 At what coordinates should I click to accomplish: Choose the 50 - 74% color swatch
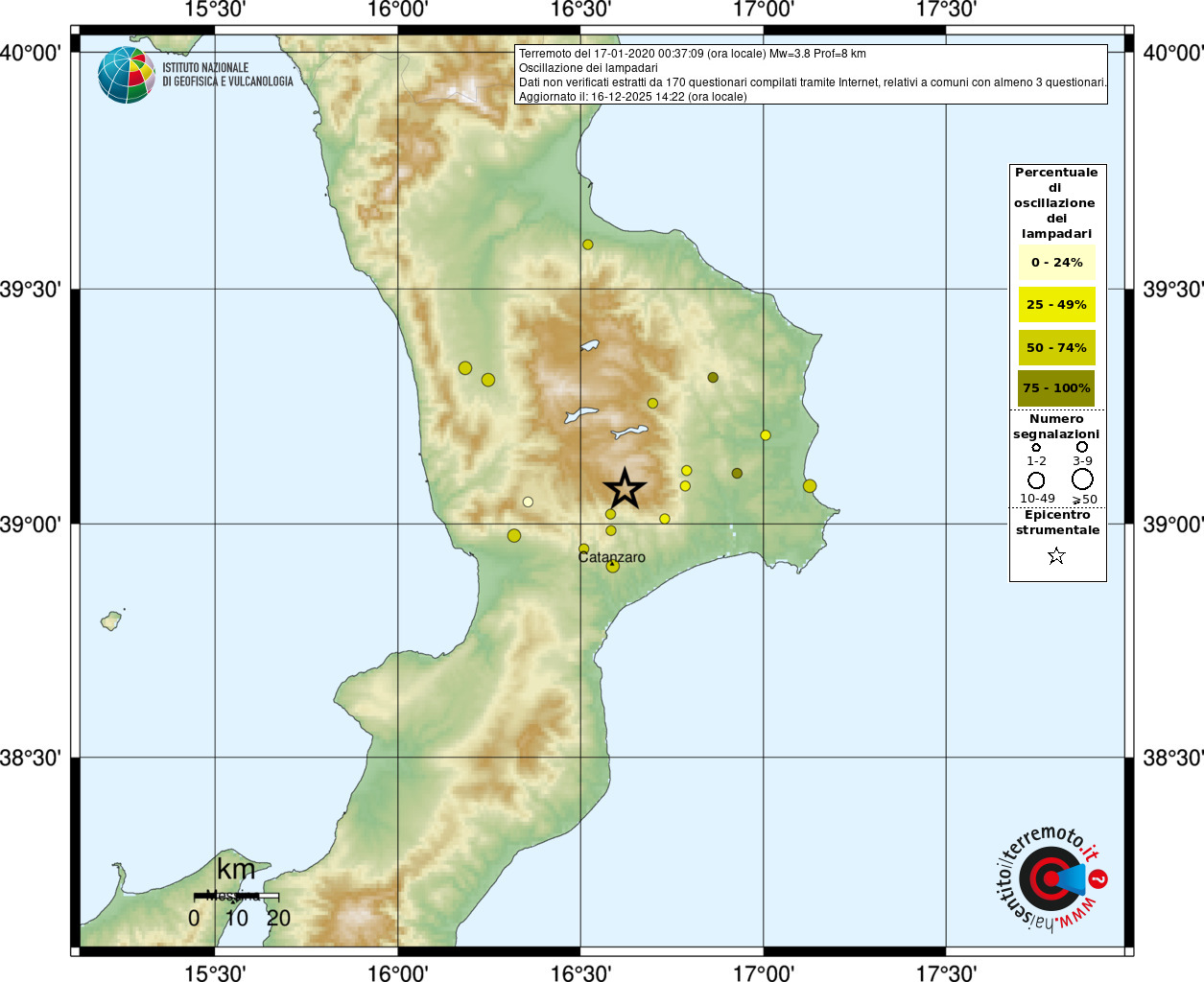tap(1056, 348)
